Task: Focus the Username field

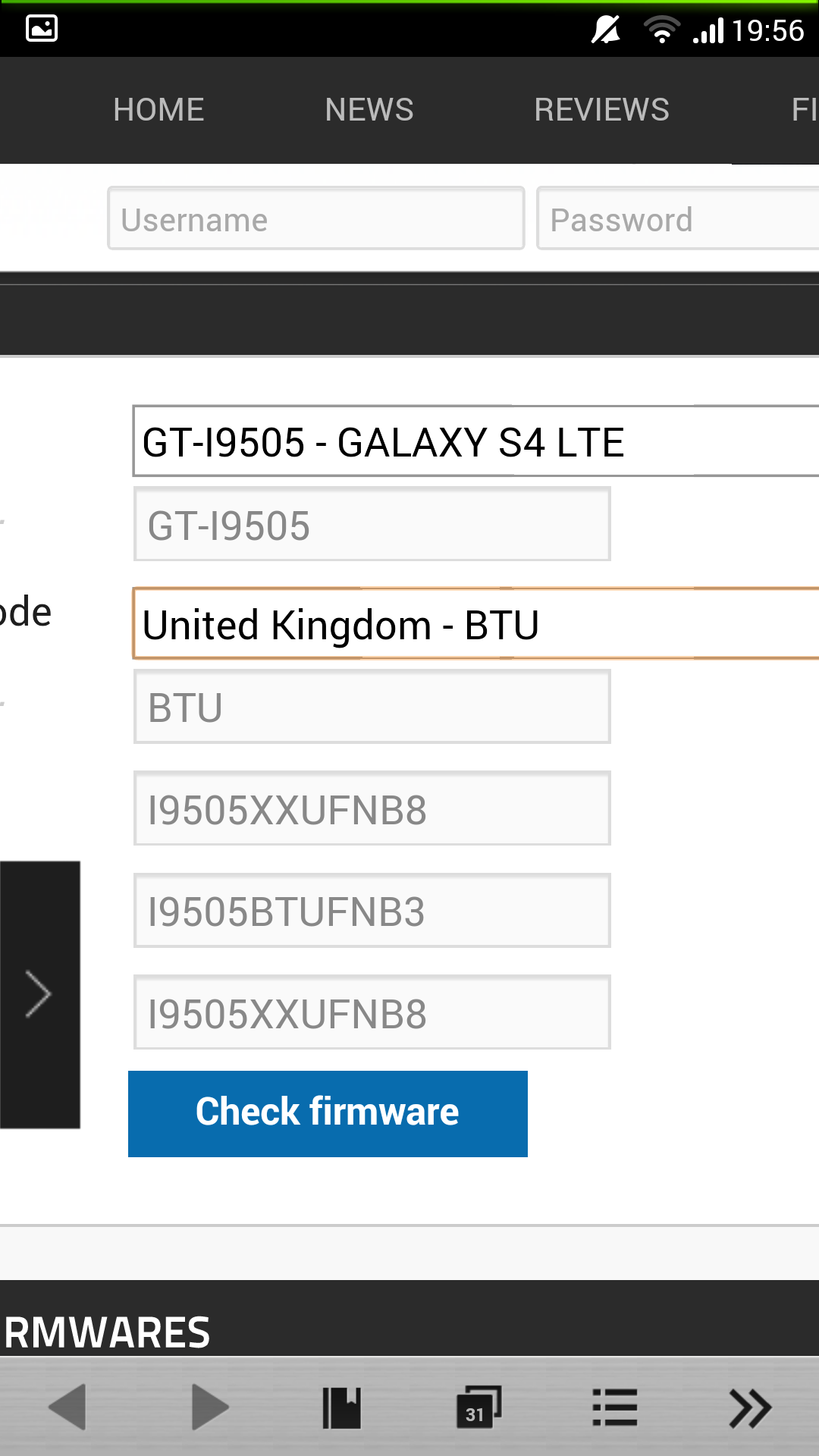Action: (x=316, y=218)
